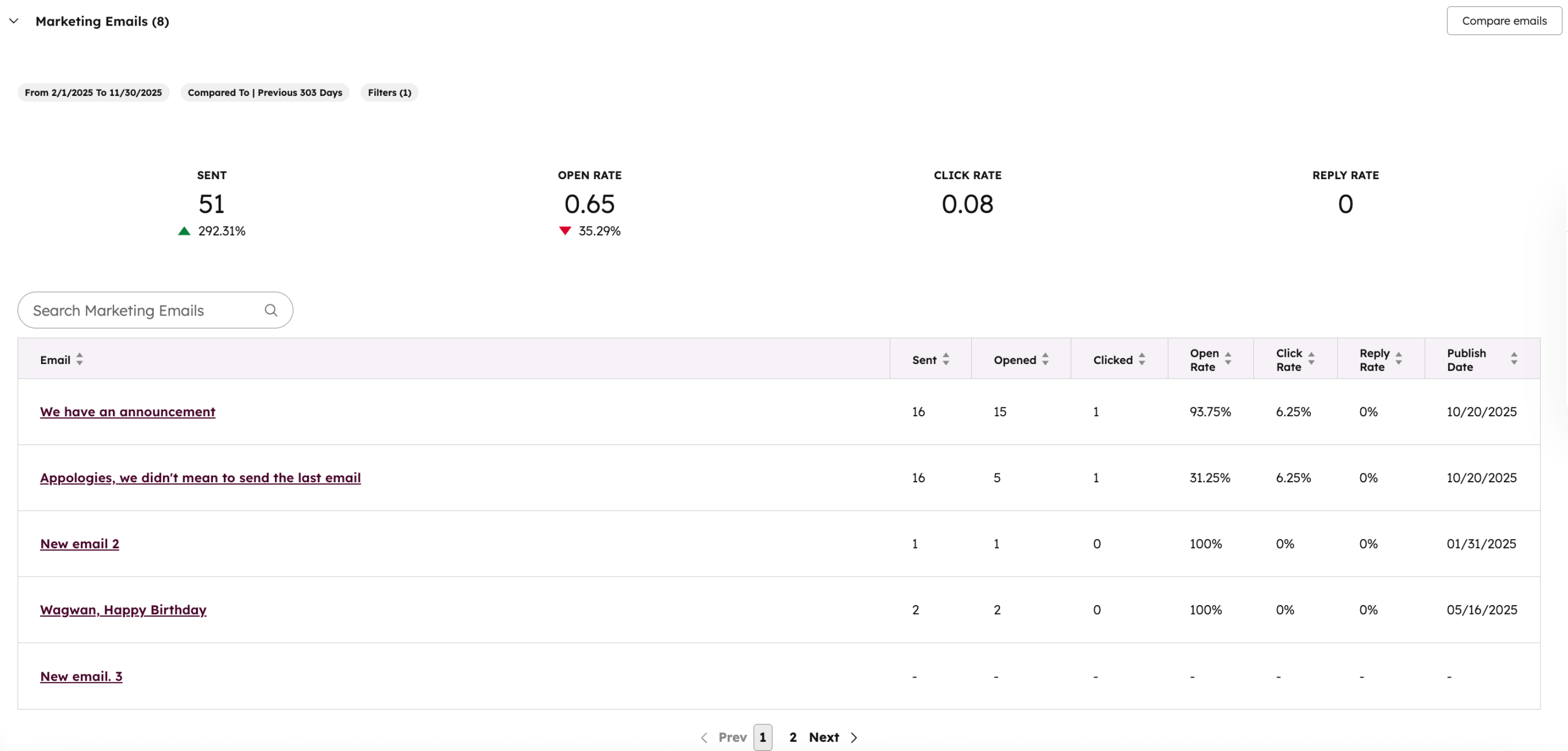Sort by Publish Date column arrows
The height and width of the screenshot is (751, 1568).
point(1513,359)
